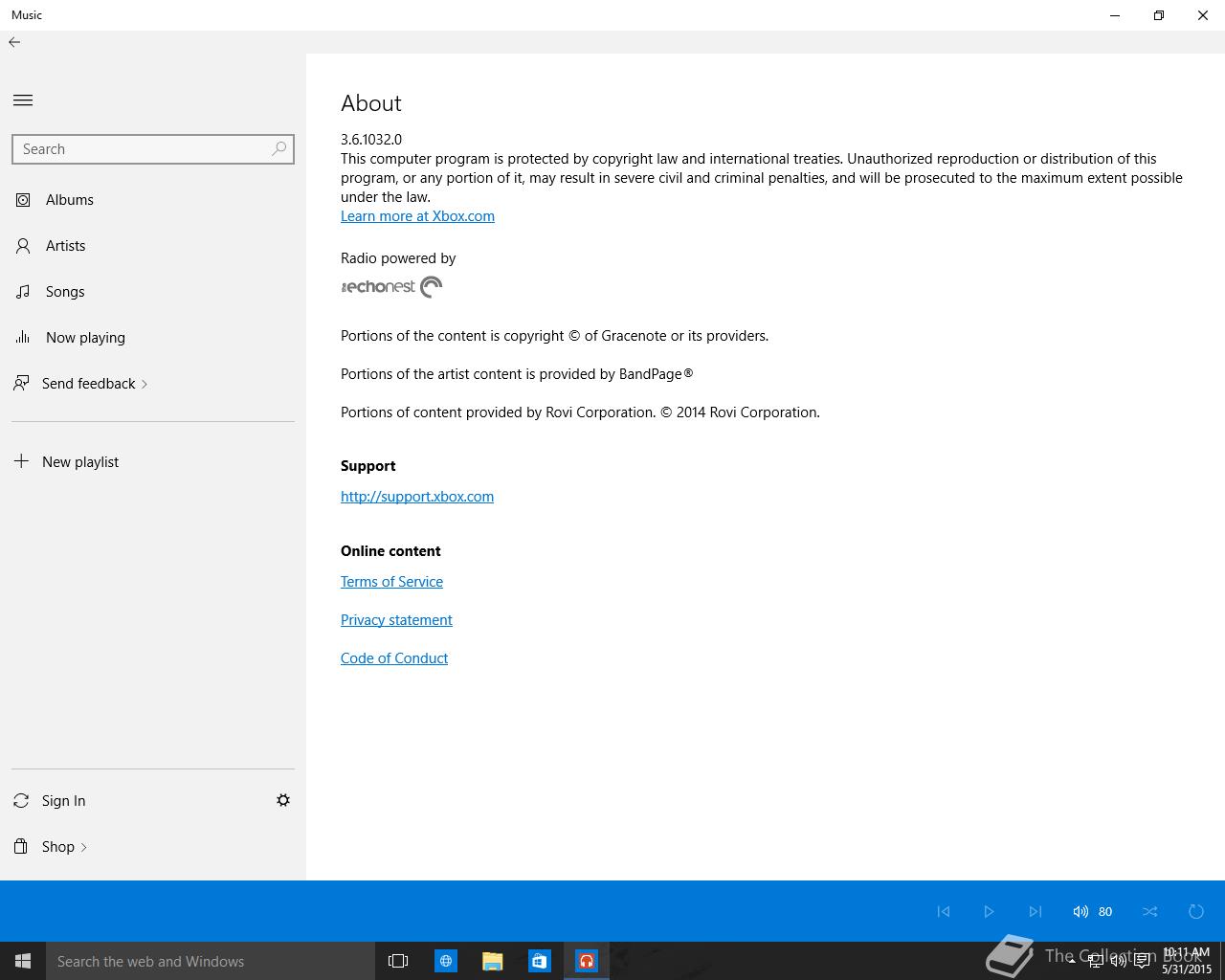This screenshot has width=1225, height=980.
Task: Click the About heading
Action: [371, 103]
